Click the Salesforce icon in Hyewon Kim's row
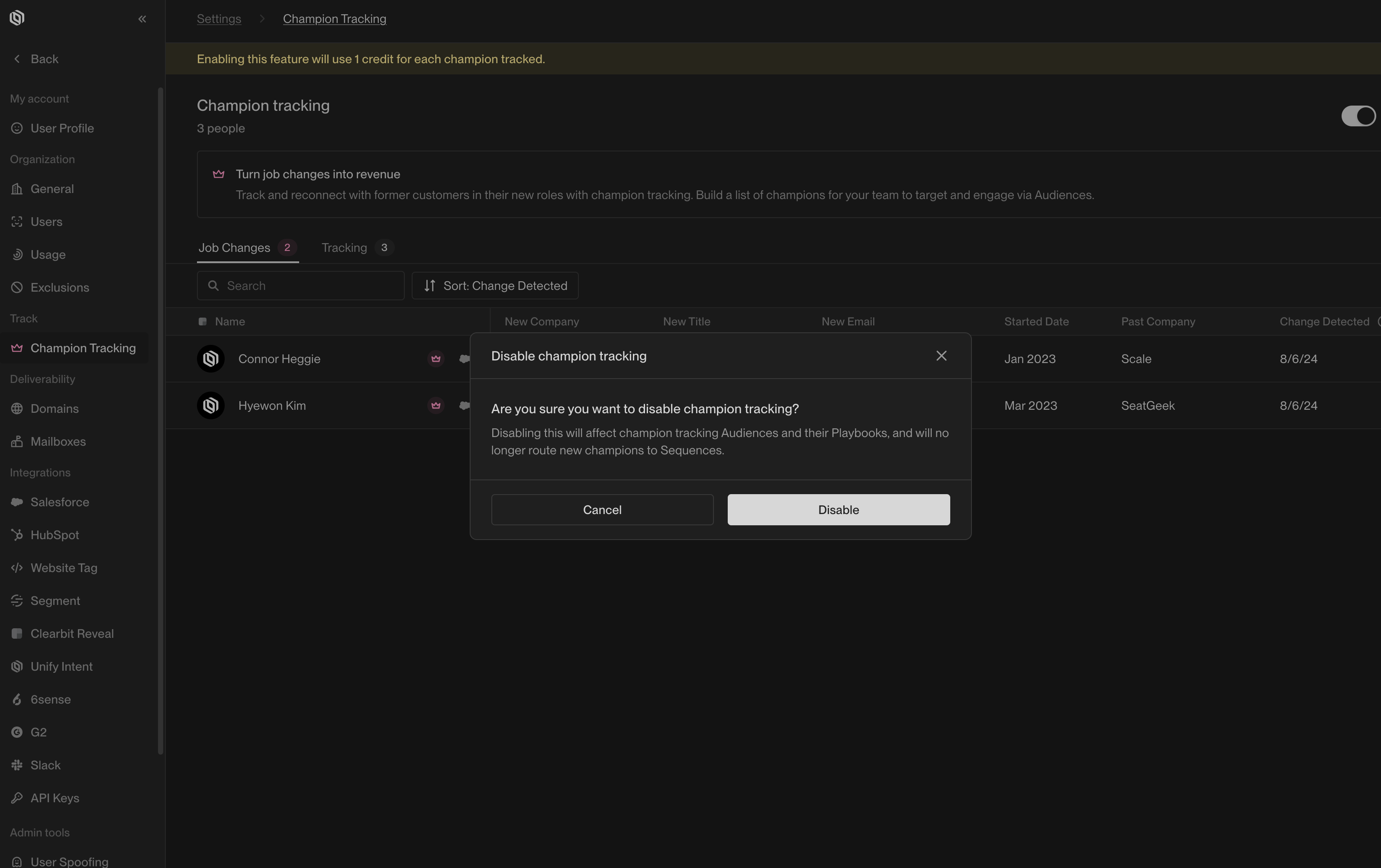This screenshot has width=1381, height=868. pyautogui.click(x=465, y=405)
